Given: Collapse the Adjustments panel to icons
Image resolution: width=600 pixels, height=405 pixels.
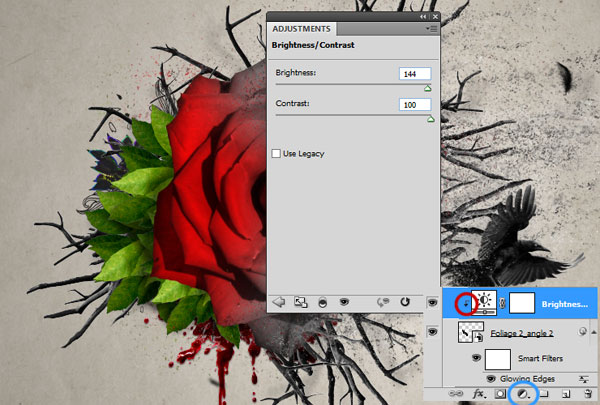Looking at the screenshot, I should (x=423, y=16).
